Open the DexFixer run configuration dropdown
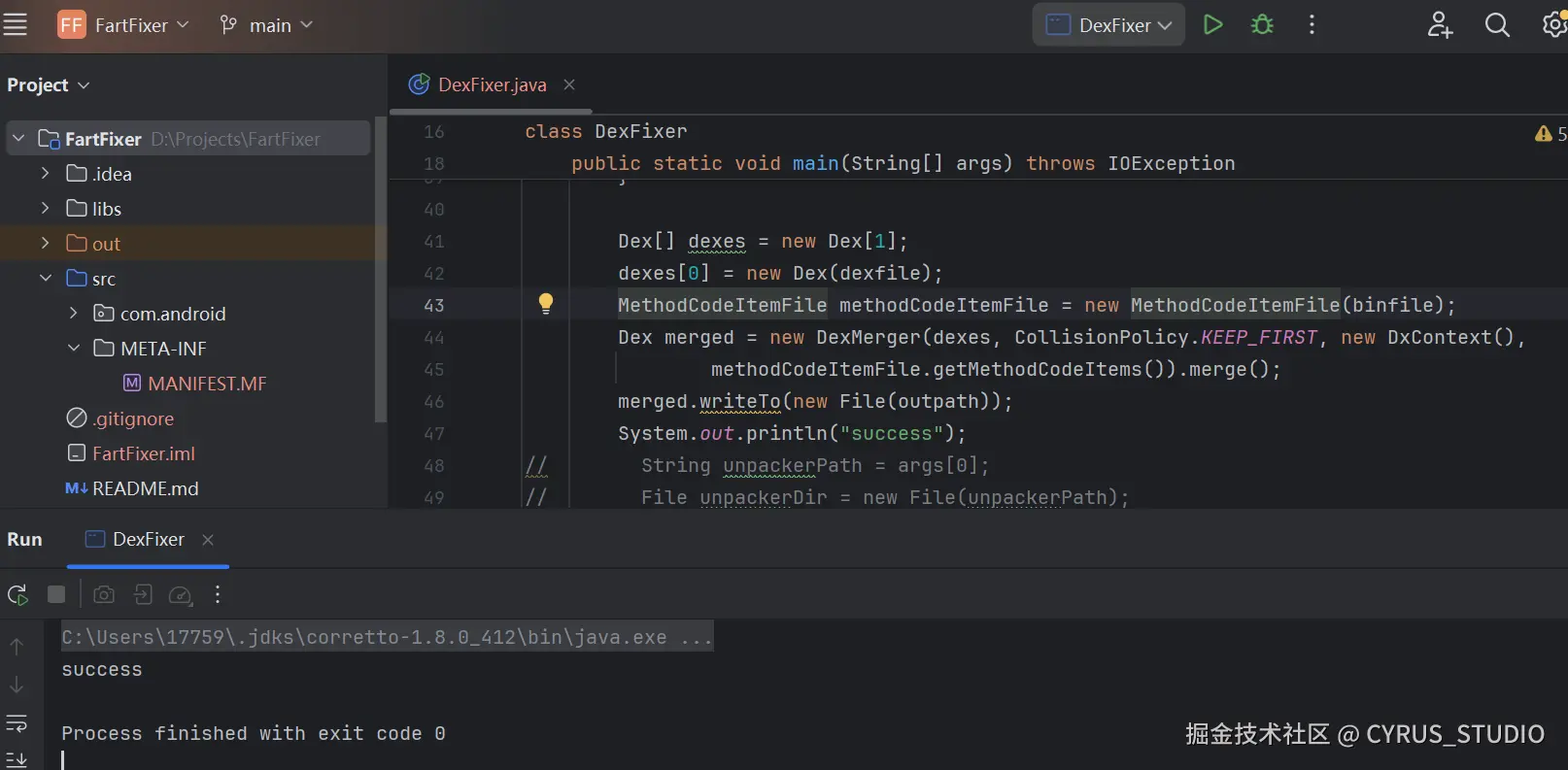The height and width of the screenshot is (770, 1568). (x=1108, y=25)
